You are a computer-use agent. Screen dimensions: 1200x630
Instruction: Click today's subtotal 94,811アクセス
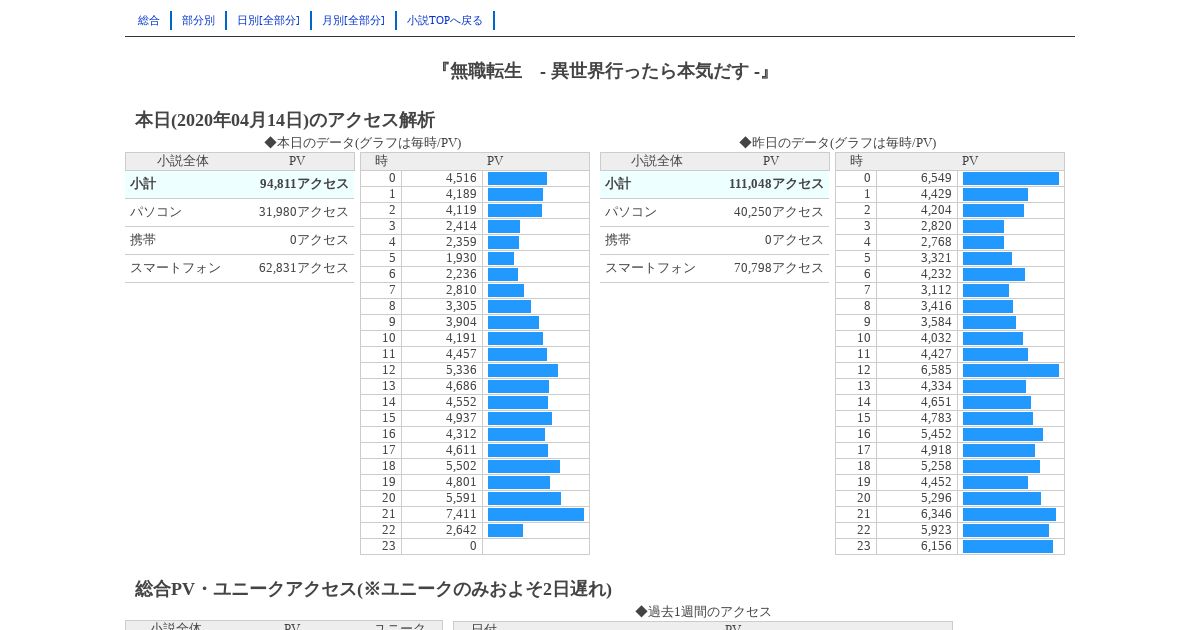click(x=304, y=184)
